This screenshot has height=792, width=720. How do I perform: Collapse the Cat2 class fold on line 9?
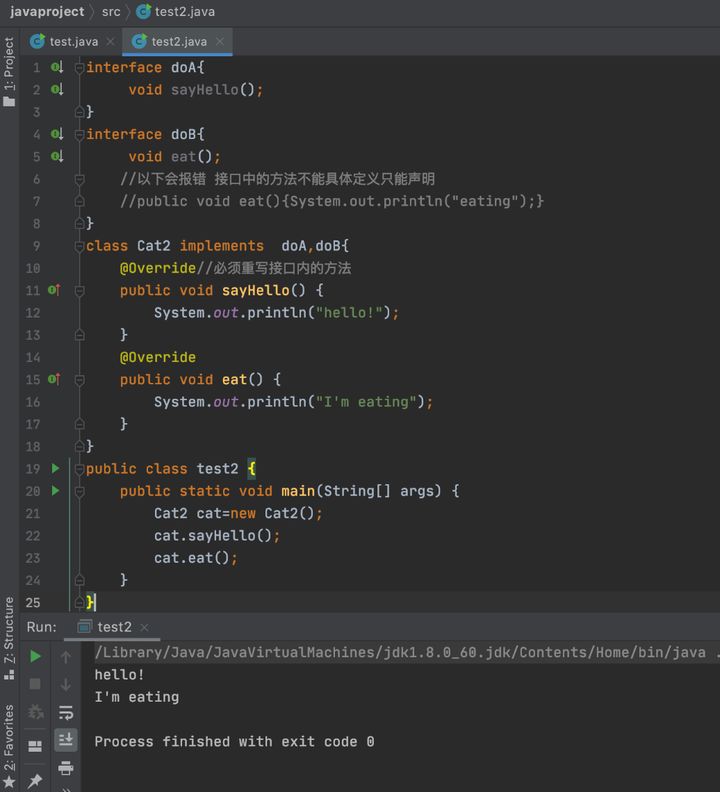[x=79, y=246]
